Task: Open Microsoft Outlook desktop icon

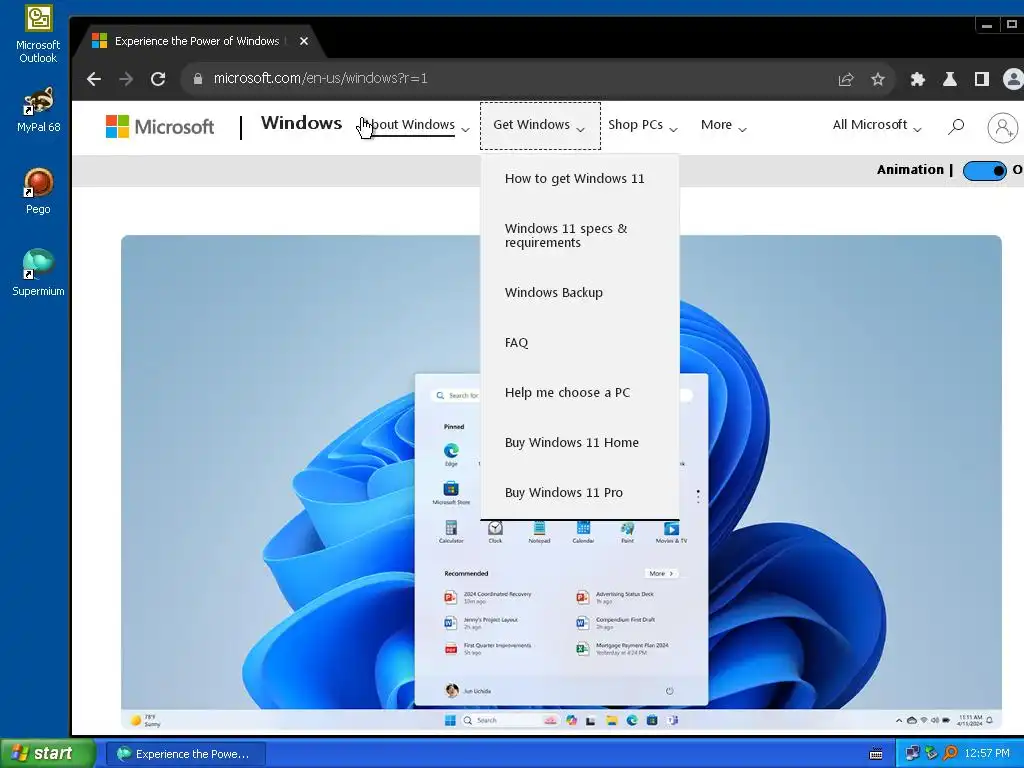Action: click(38, 34)
